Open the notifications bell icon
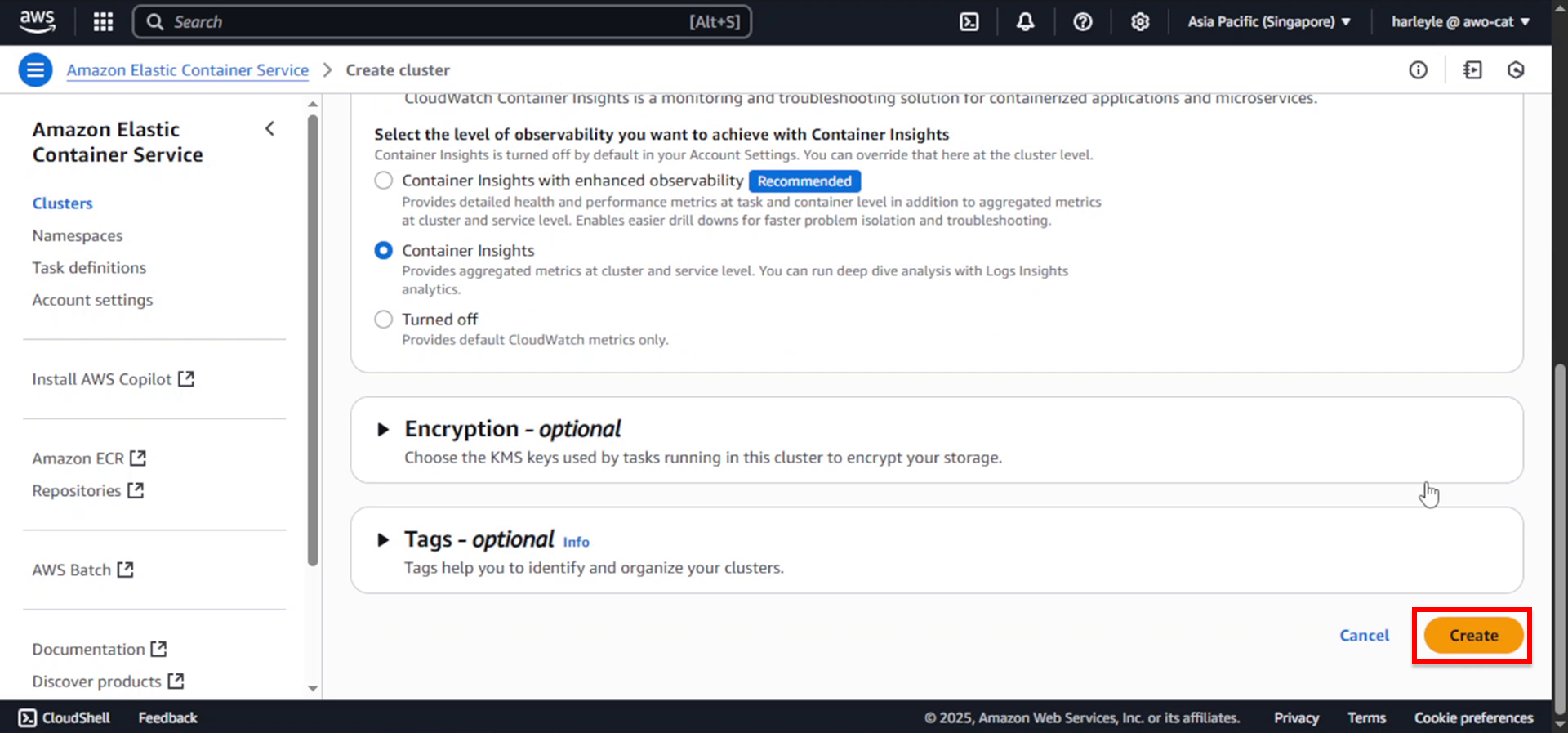The image size is (1568, 733). tap(1025, 22)
